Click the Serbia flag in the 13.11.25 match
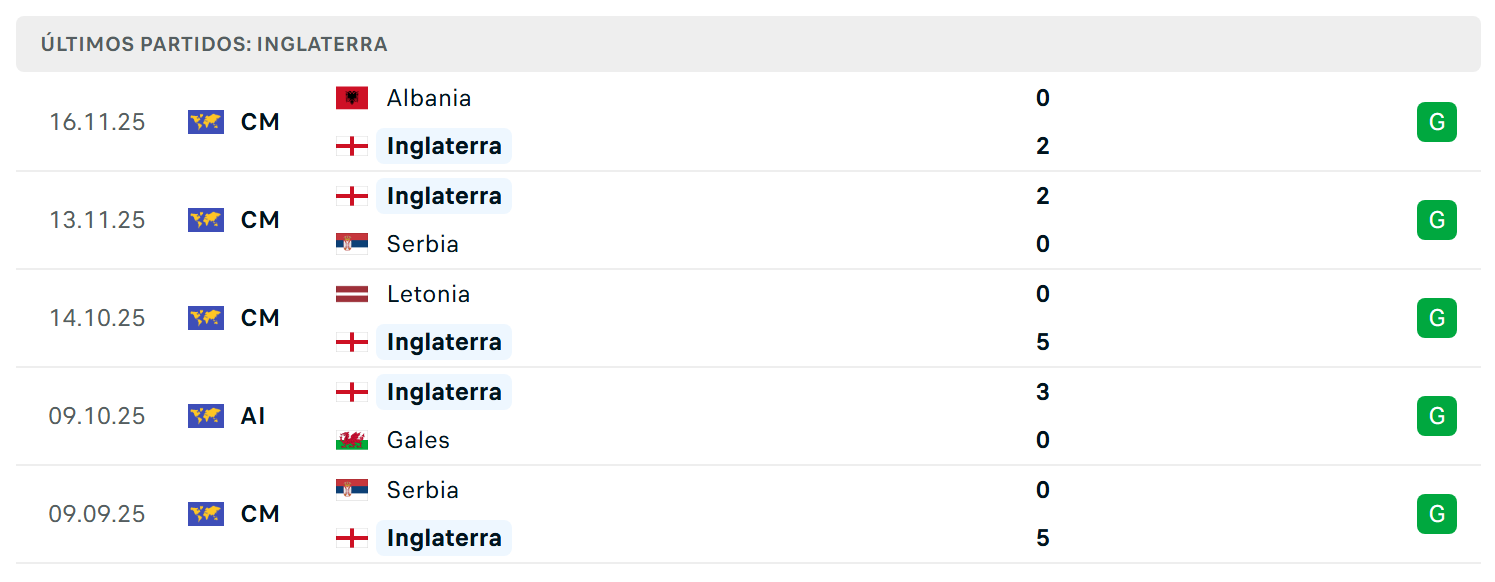This screenshot has height=582, width=1495. coord(352,244)
